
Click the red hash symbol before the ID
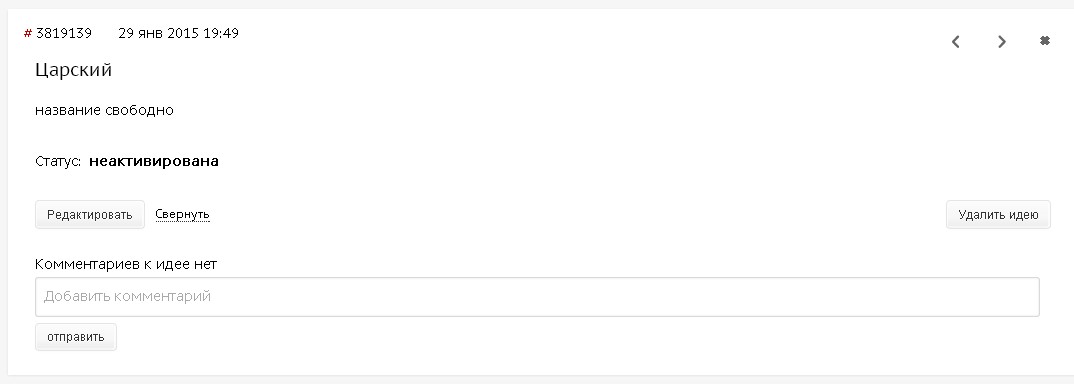28,34
